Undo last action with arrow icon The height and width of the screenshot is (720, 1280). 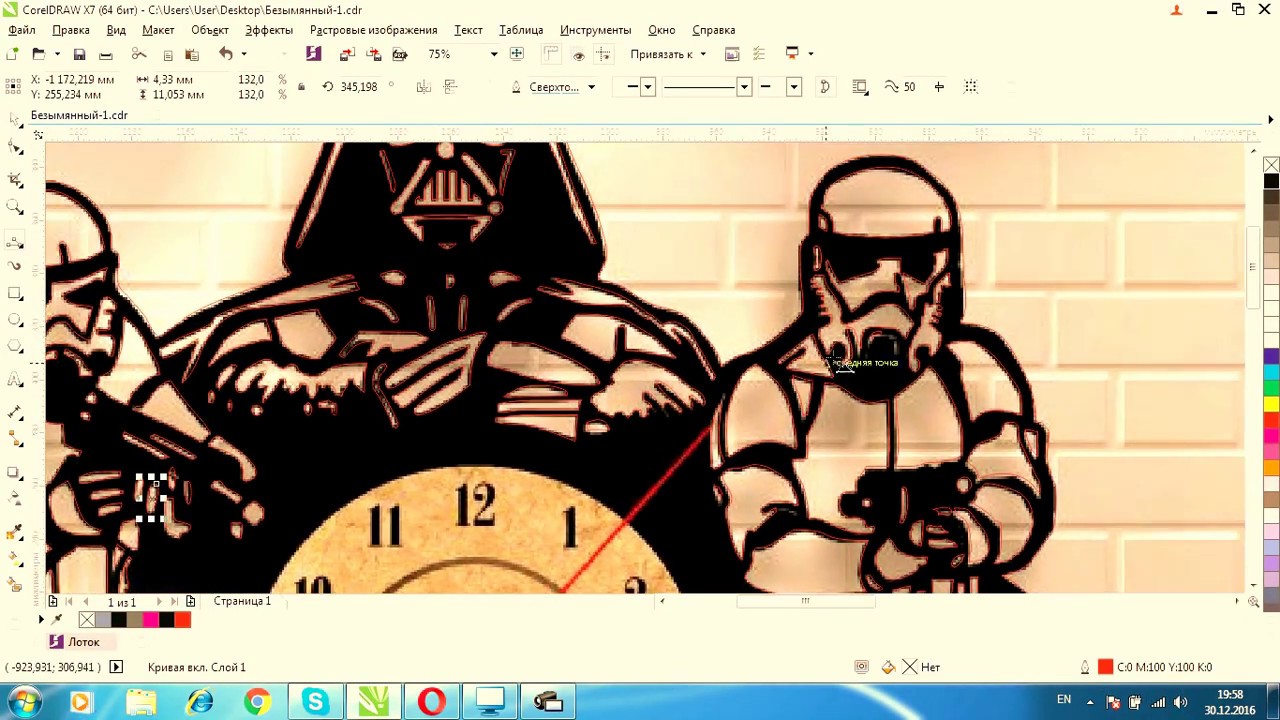coord(226,54)
